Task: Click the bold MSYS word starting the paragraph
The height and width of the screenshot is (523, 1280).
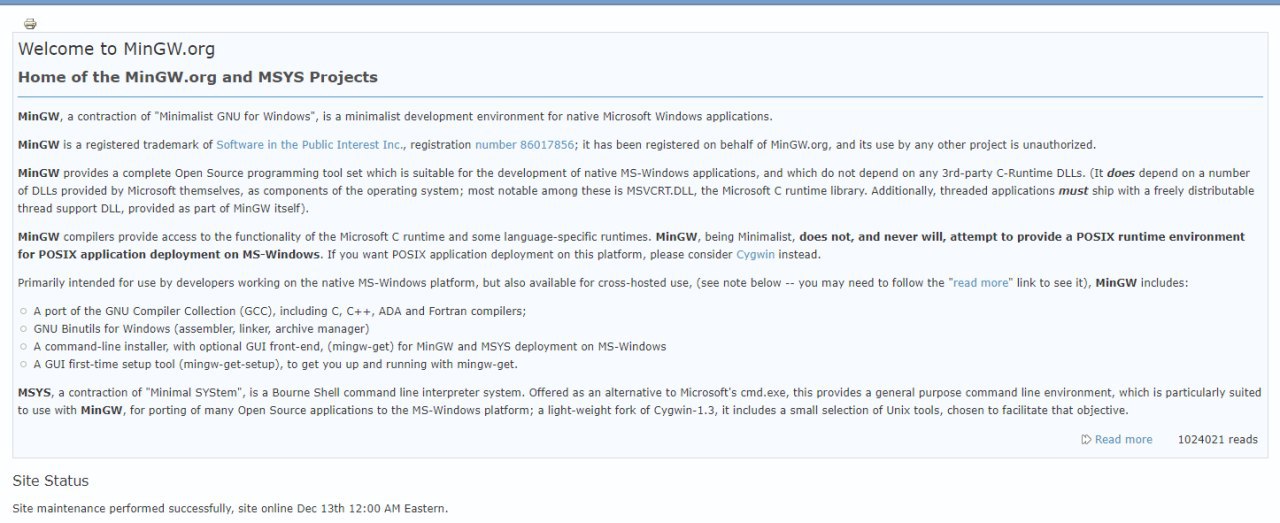Action: 34,393
